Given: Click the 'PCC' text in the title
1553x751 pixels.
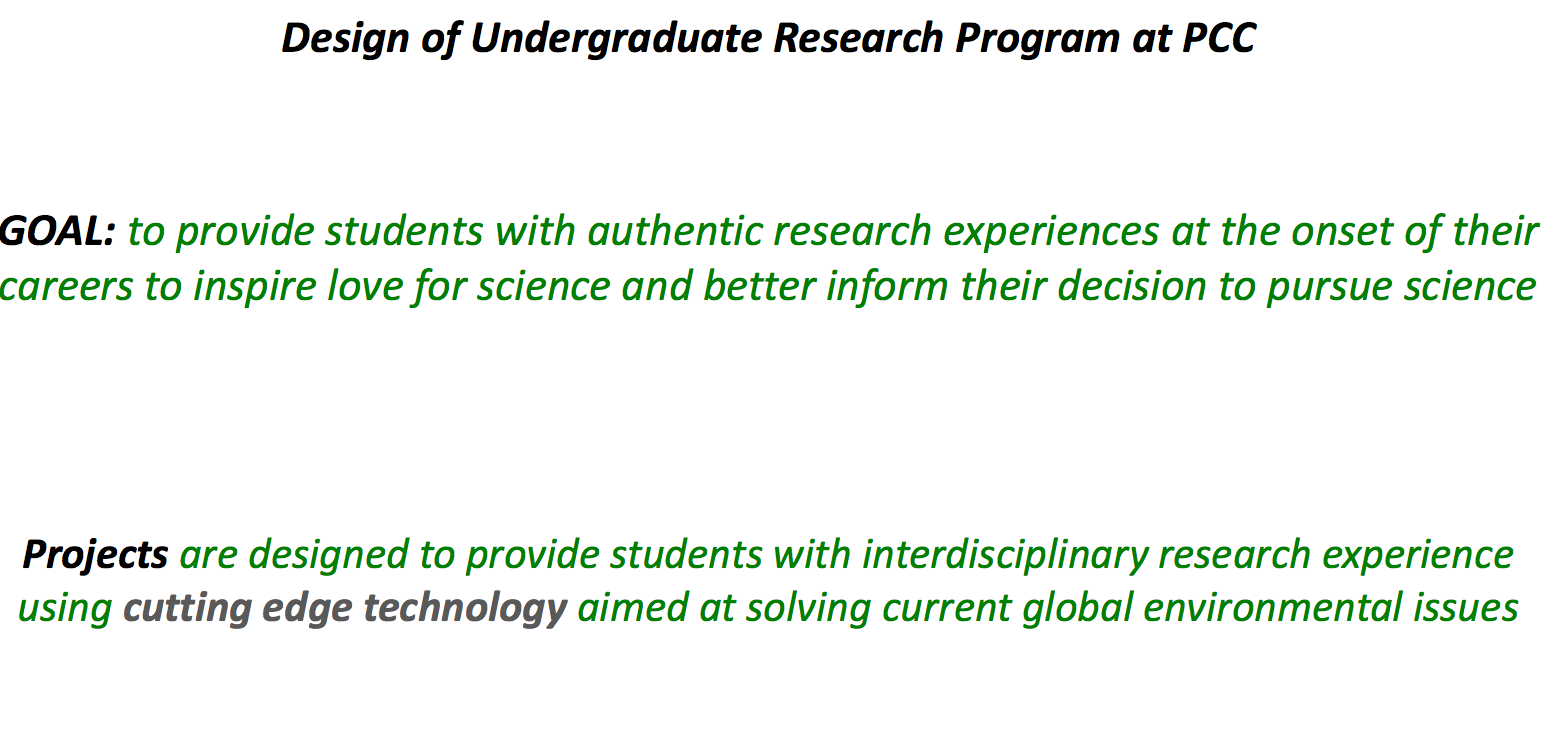Looking at the screenshot, I should click(1219, 38).
